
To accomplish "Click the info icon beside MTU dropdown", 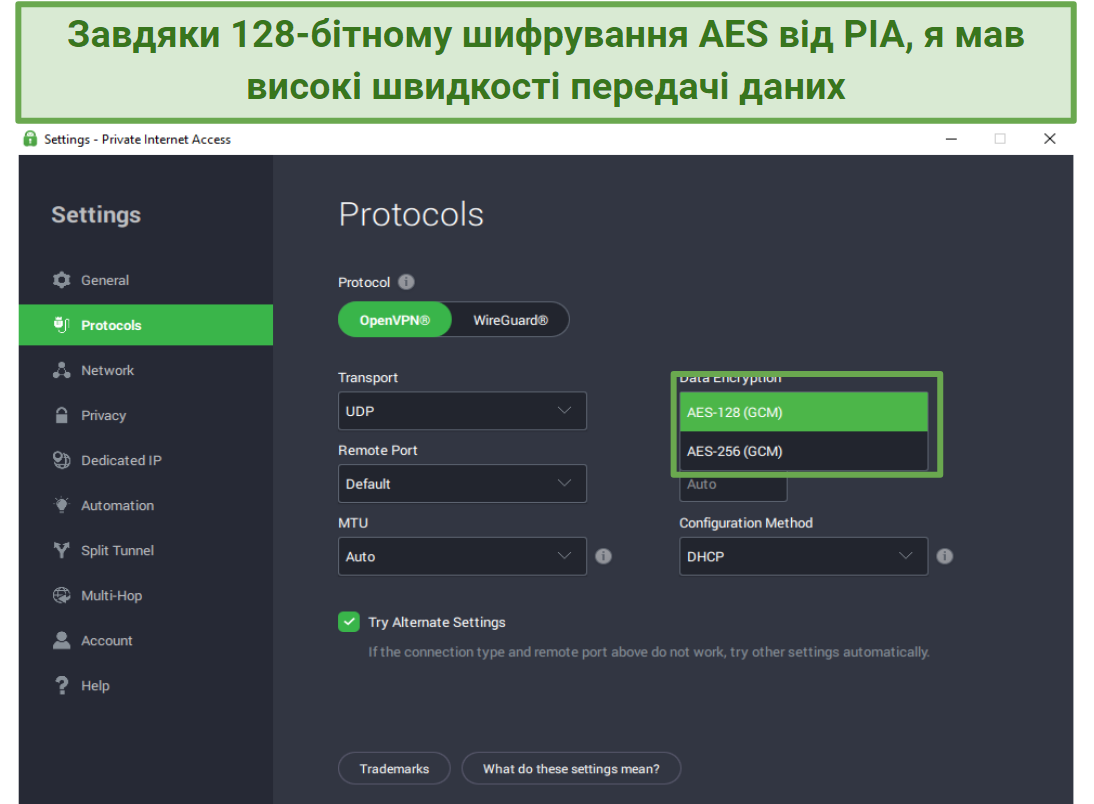I will tap(604, 556).
